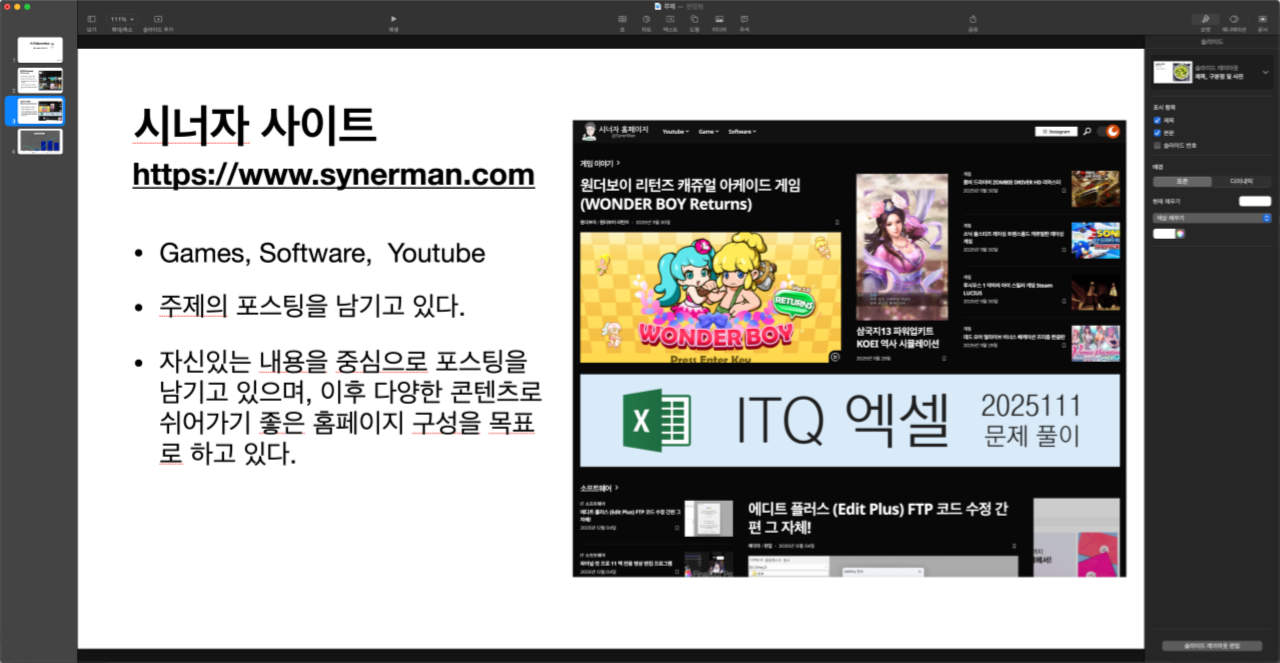The image size is (1280, 663).
Task: Uncheck the Title (제목) checkbox
Action: [x=1157, y=119]
